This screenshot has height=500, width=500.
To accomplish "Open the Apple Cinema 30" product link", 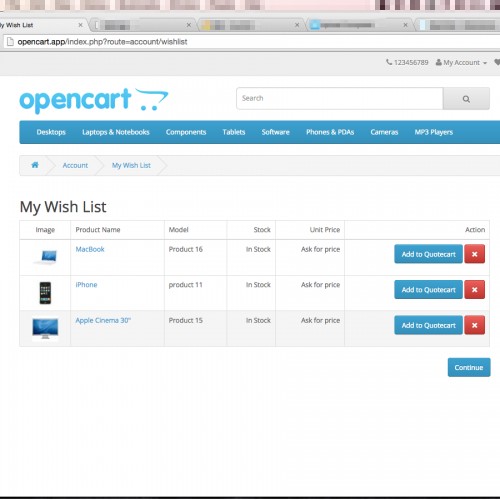I will (x=103, y=320).
